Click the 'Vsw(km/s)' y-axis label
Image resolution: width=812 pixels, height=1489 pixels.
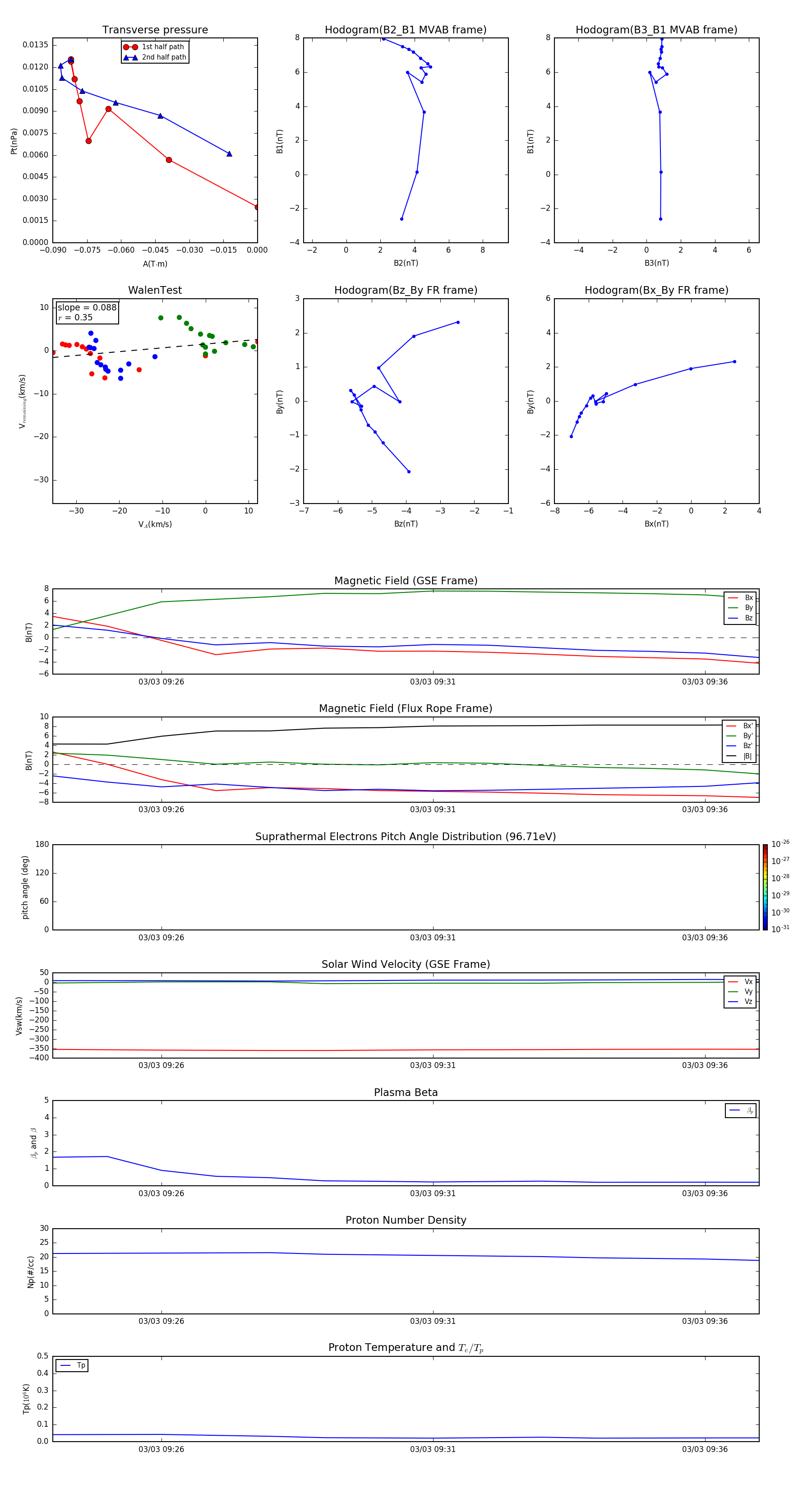tap(18, 1016)
